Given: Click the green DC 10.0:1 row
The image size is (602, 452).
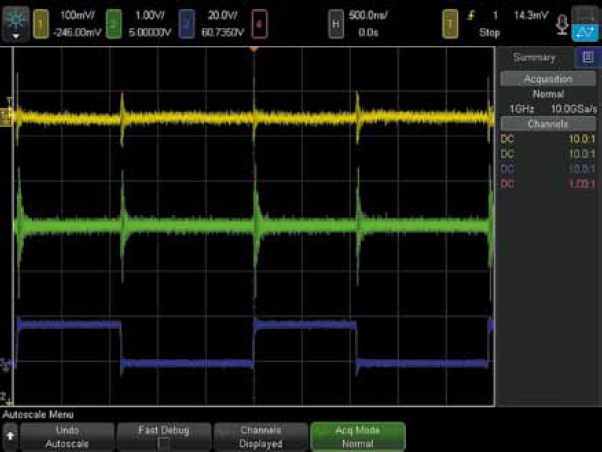Looking at the screenshot, I should 548,154.
